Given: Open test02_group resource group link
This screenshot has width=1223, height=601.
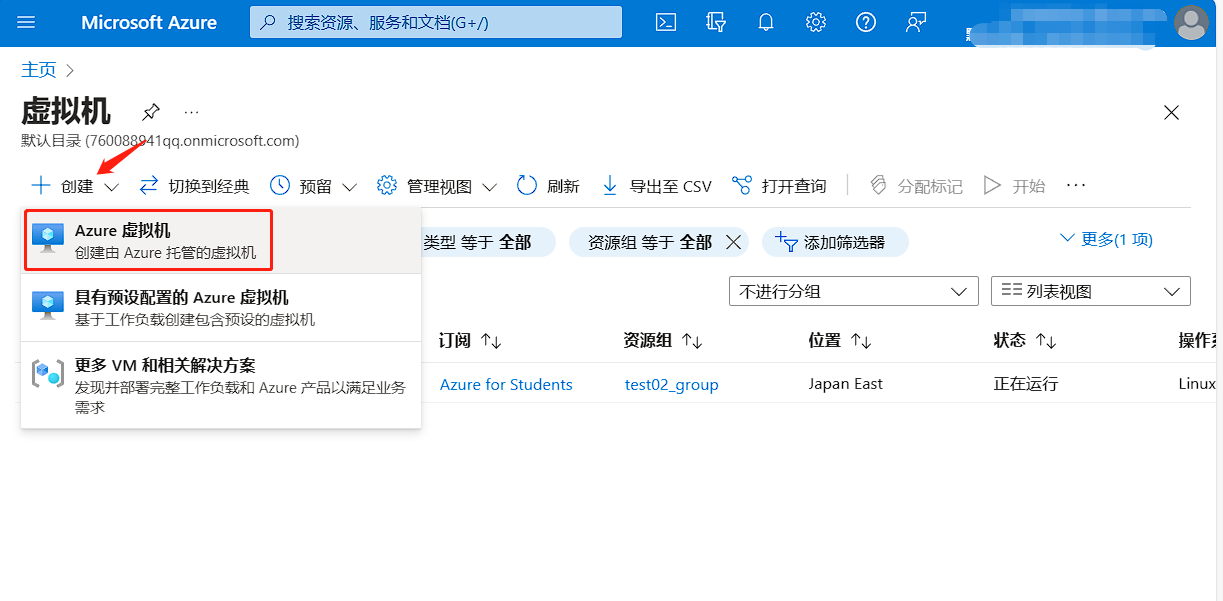Looking at the screenshot, I should pos(671,385).
